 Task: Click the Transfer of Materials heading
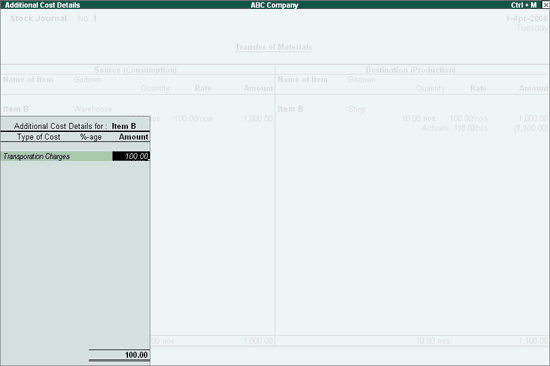274,47
